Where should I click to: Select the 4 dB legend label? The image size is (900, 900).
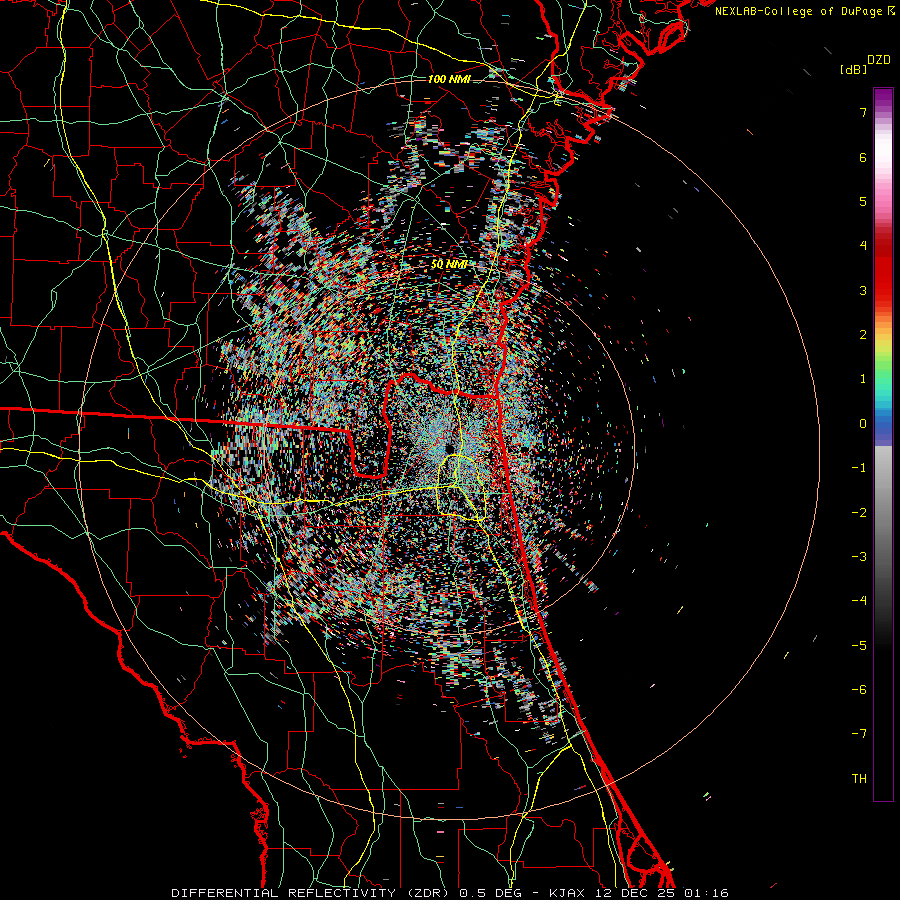tap(863, 246)
